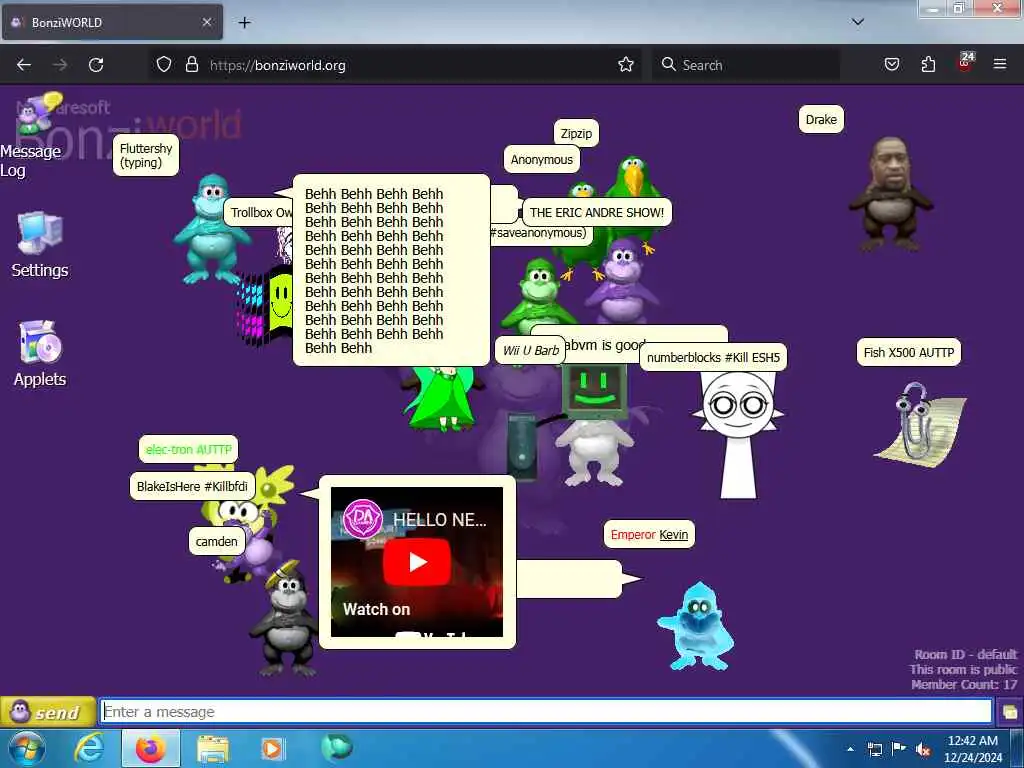Close the BonziWORLD tab
The width and height of the screenshot is (1024, 768).
(206, 22)
